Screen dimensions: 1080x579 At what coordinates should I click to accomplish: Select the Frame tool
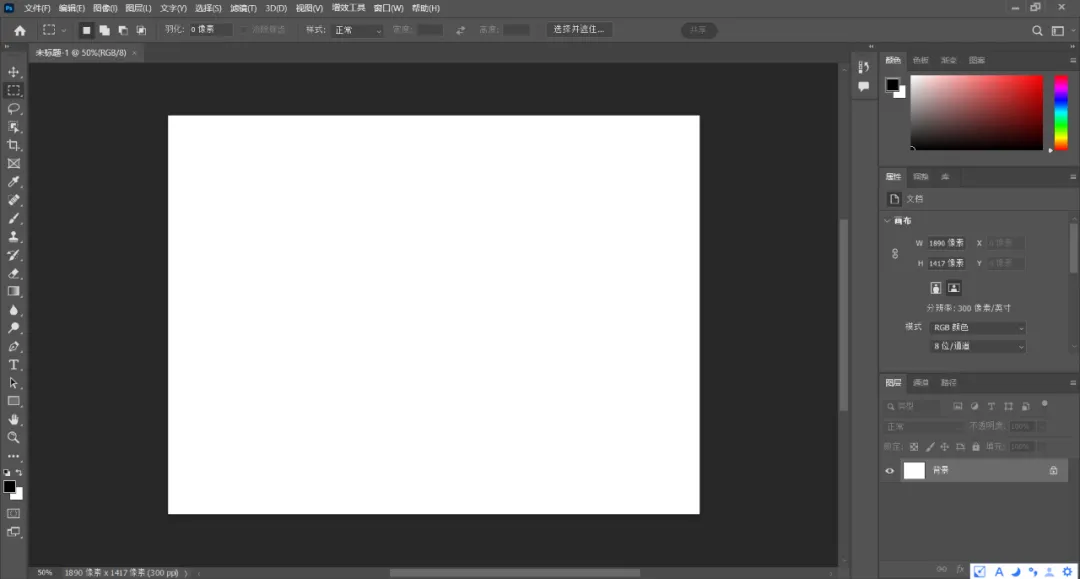tap(13, 163)
